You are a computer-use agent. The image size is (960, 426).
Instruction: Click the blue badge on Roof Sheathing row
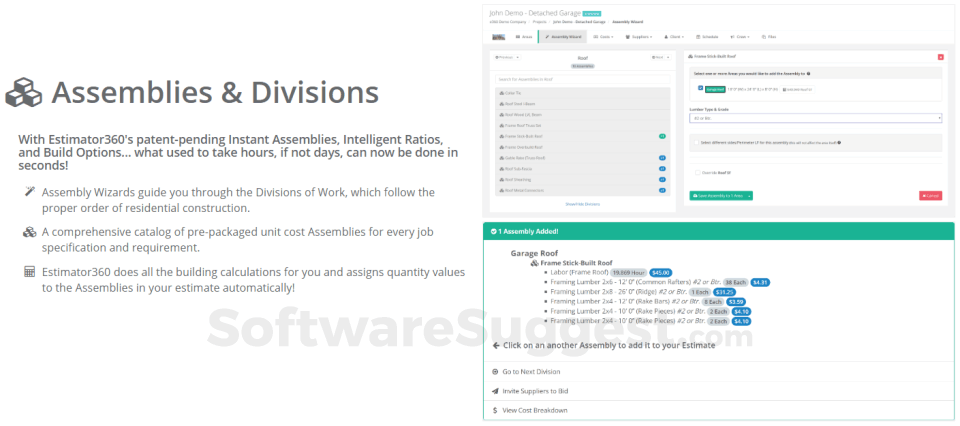[x=662, y=180]
